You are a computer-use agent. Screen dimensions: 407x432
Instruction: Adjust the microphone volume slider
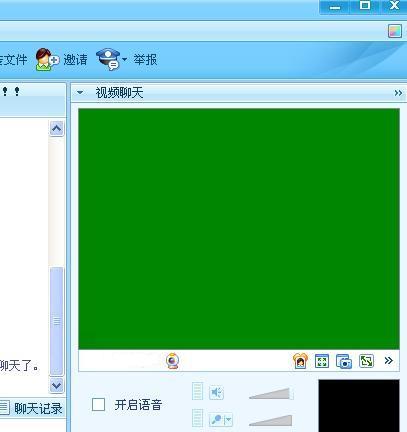tap(271, 420)
